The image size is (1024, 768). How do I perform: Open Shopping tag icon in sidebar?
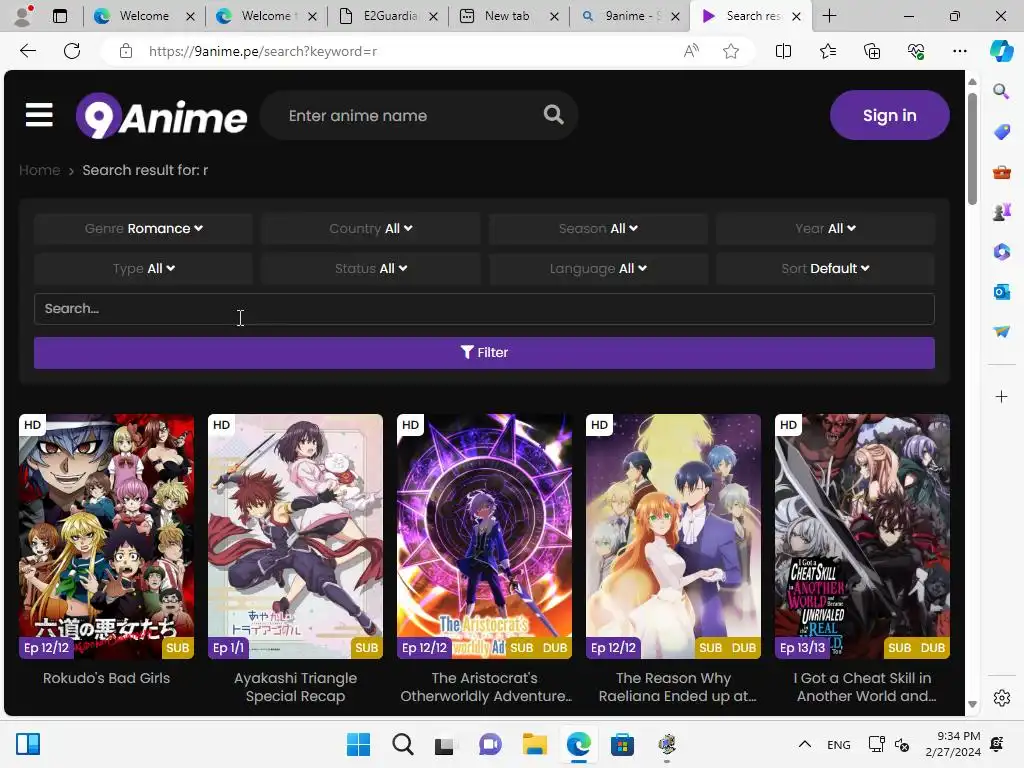1001,132
